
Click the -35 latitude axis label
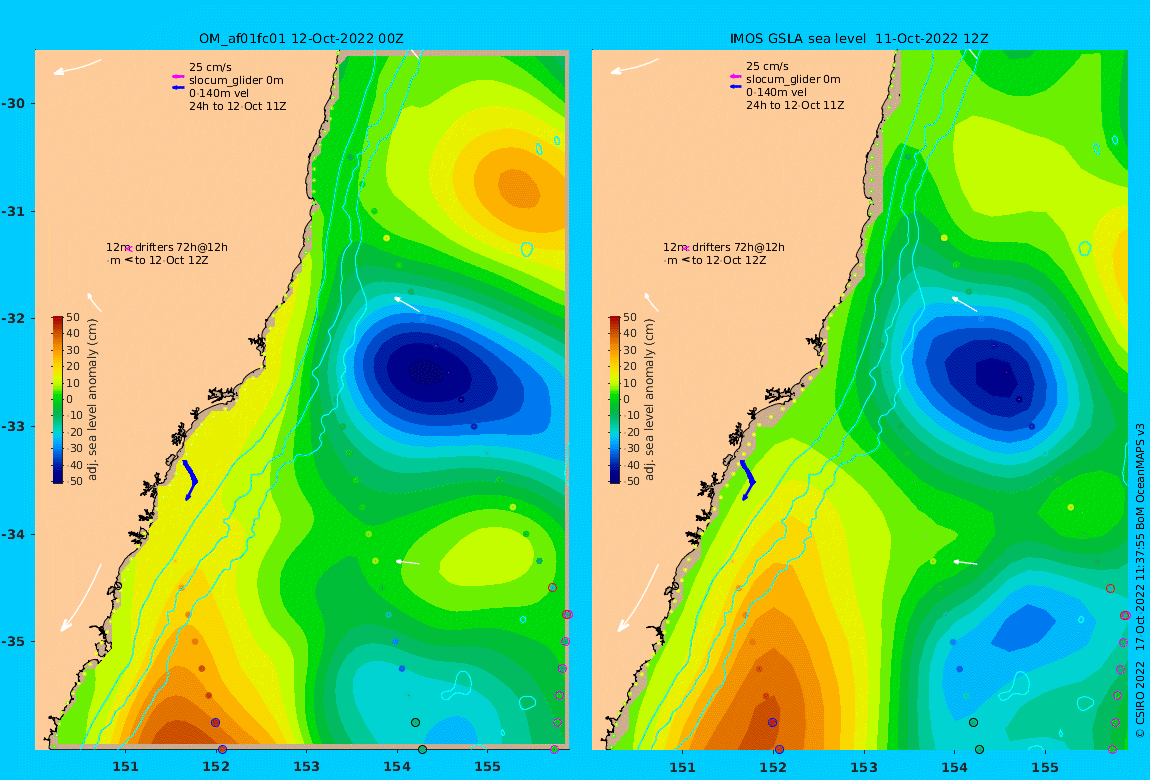pyautogui.click(x=12, y=641)
